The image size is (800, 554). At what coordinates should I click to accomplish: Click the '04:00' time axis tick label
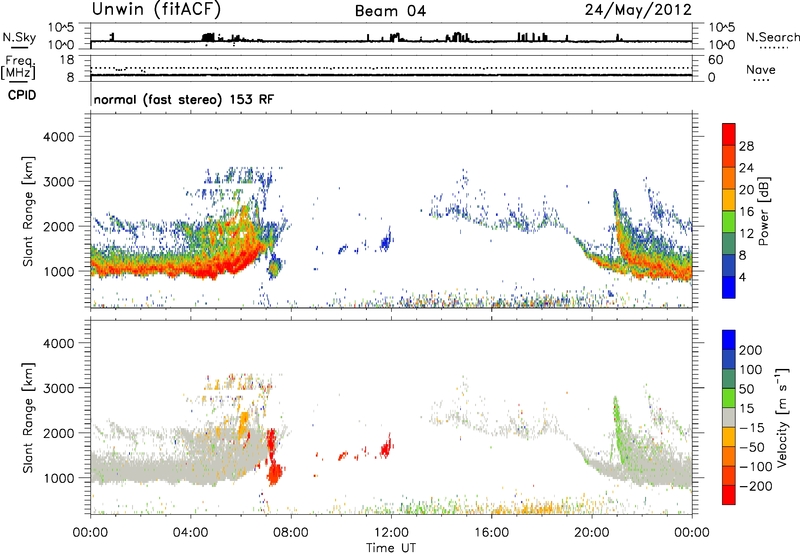(x=190, y=533)
